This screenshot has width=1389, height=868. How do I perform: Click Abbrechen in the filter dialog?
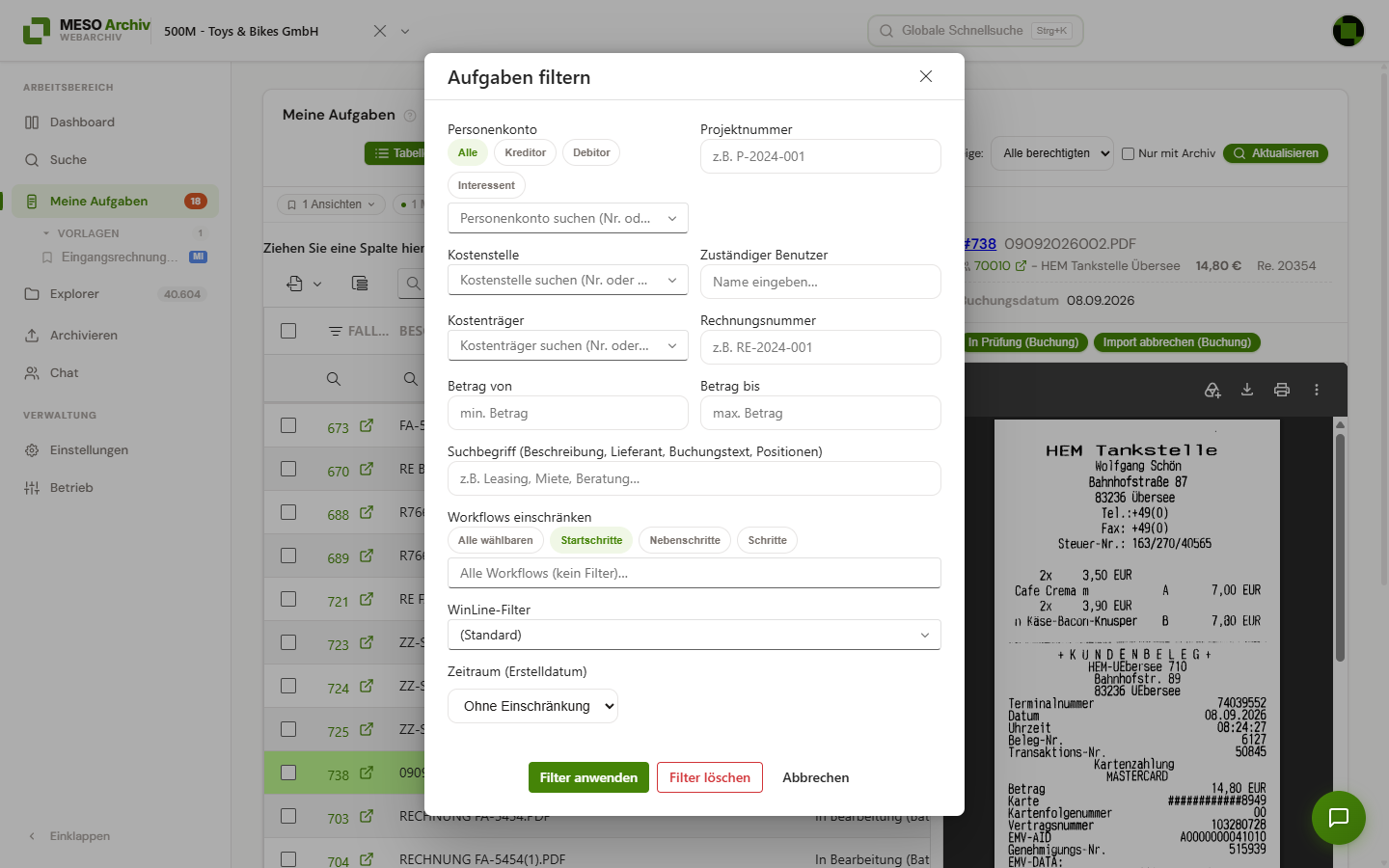(816, 777)
